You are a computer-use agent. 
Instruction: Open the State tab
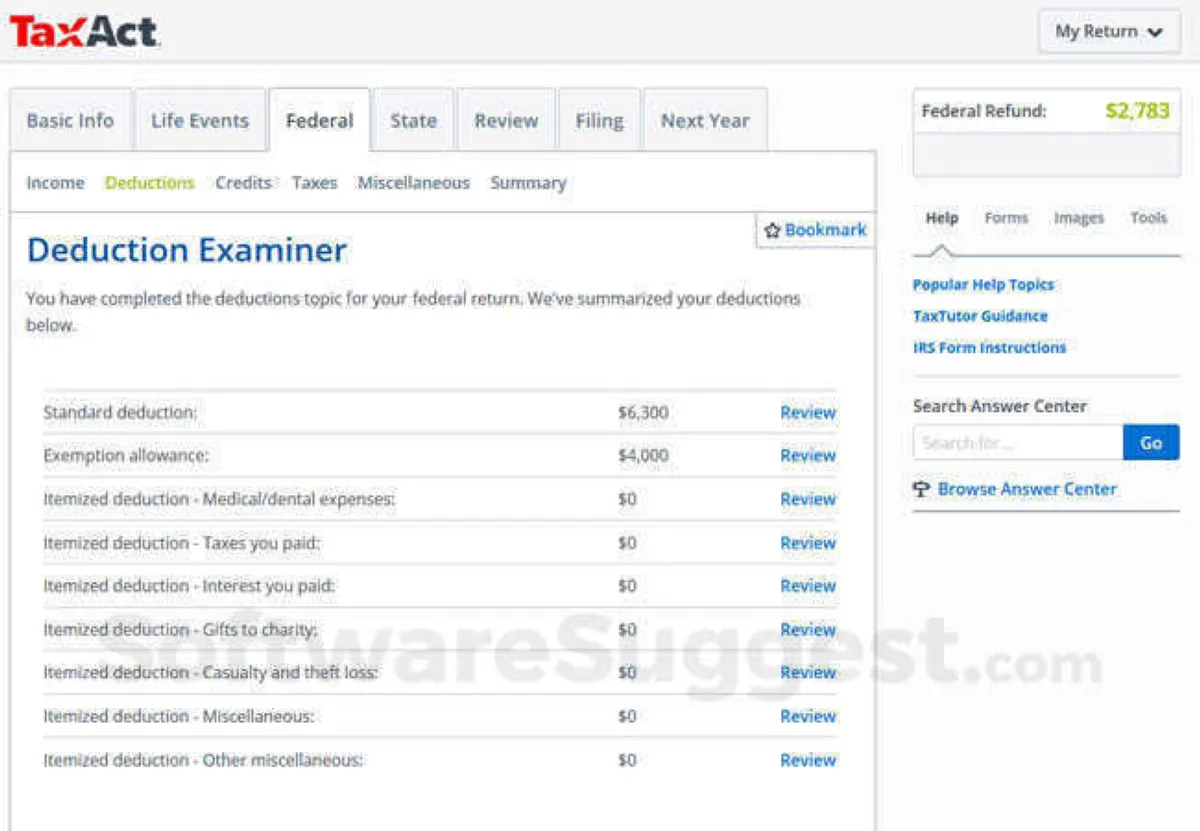pos(414,121)
